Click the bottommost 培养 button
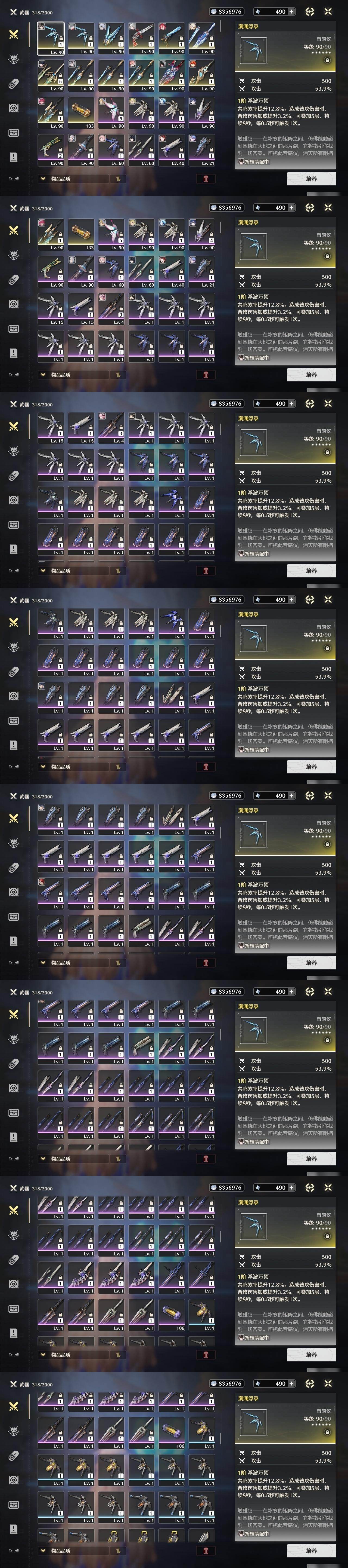Viewport: 348px width, 1568px height. pyautogui.click(x=312, y=1551)
